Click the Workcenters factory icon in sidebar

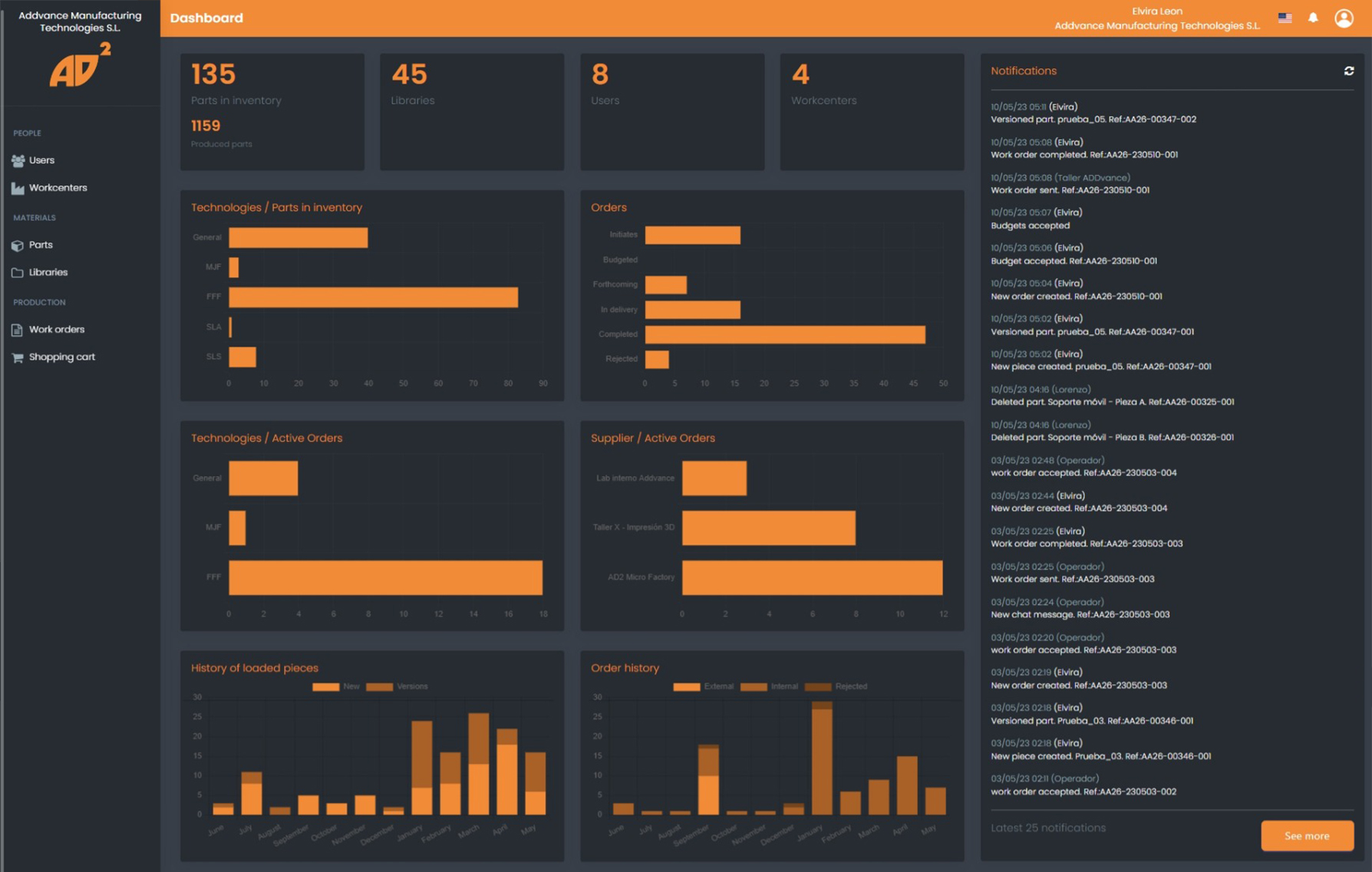coord(18,188)
